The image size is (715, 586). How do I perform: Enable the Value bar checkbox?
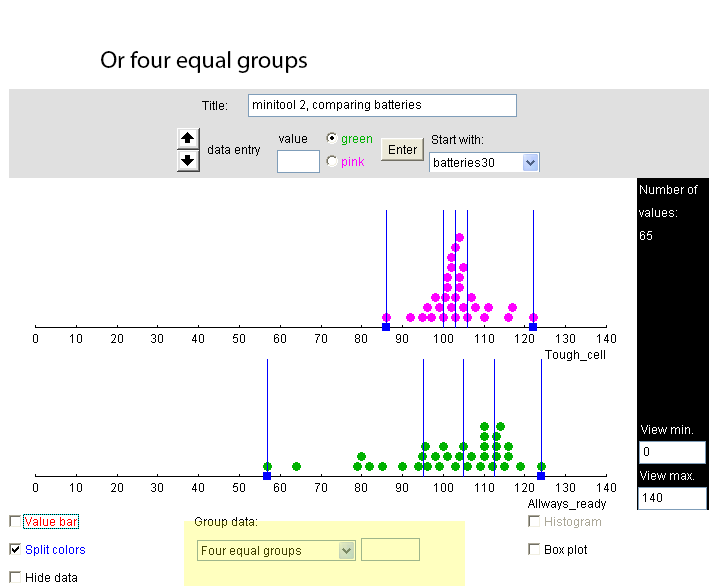(x=15, y=521)
